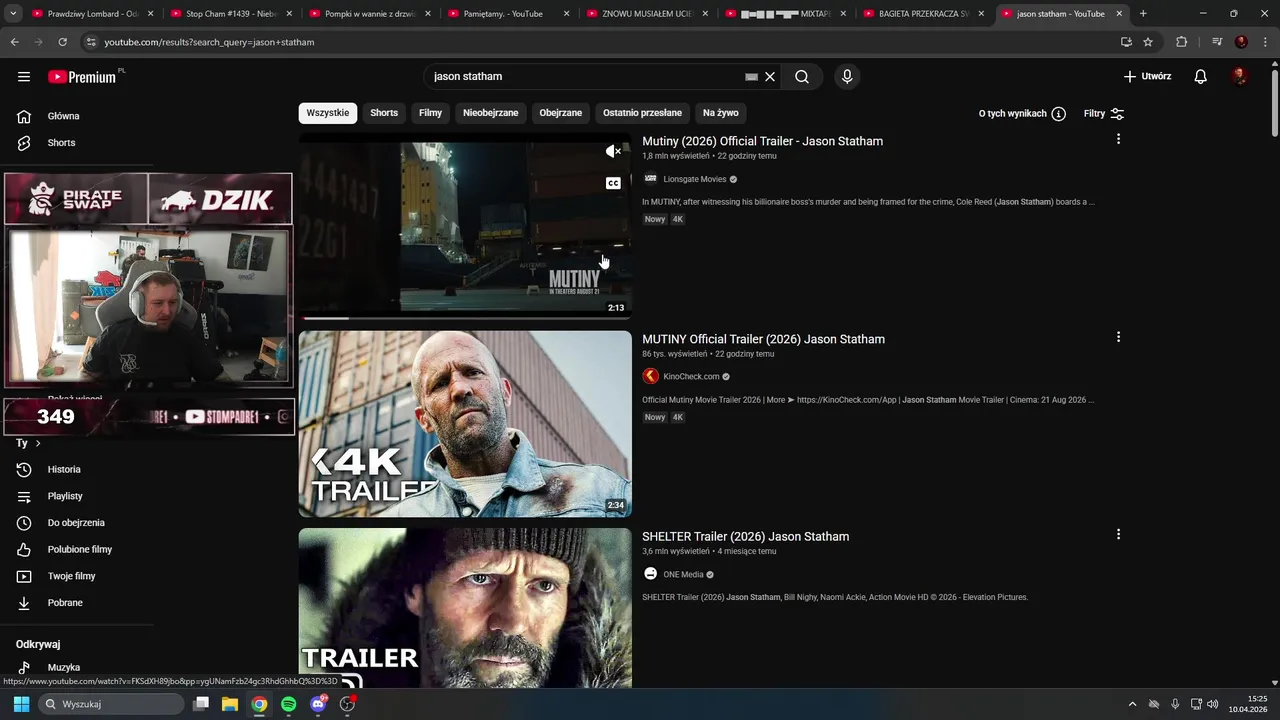This screenshot has width=1280, height=720.
Task: Go to ONE Media channel
Action: (x=683, y=574)
